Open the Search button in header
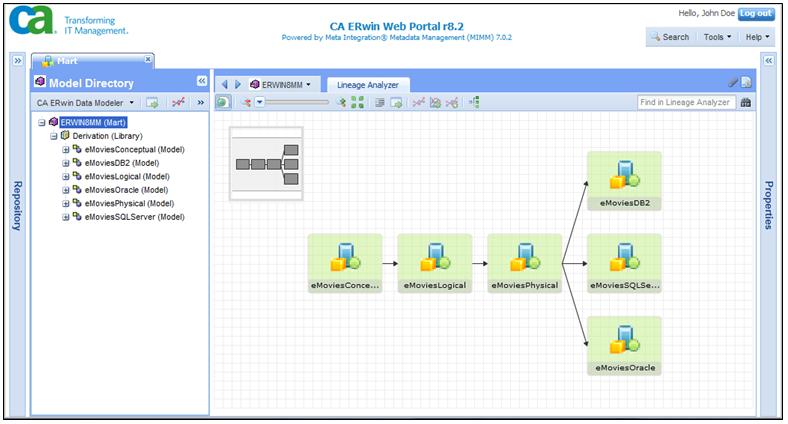788x424 pixels. [670, 37]
